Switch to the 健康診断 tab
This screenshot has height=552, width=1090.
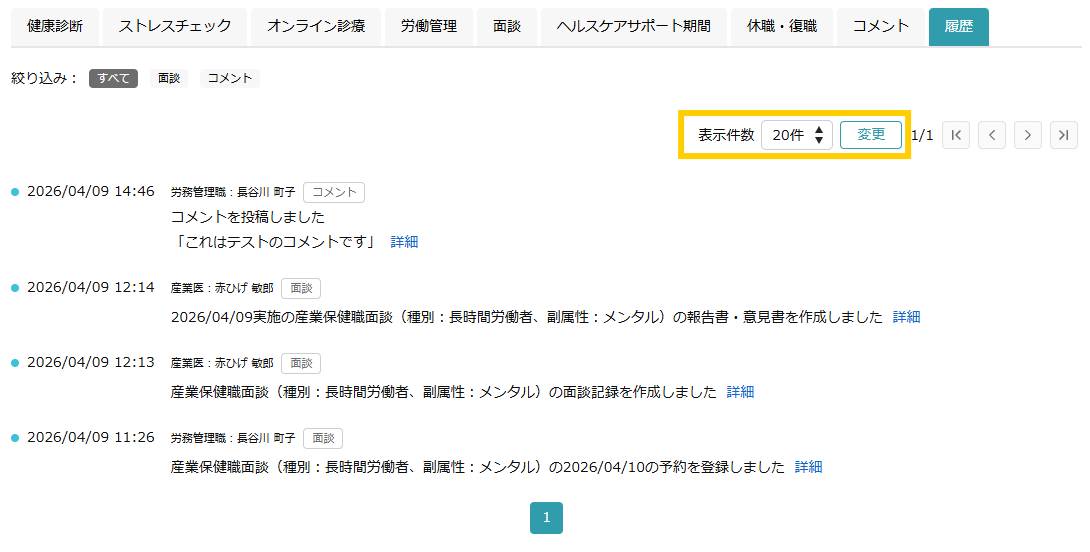coord(55,27)
